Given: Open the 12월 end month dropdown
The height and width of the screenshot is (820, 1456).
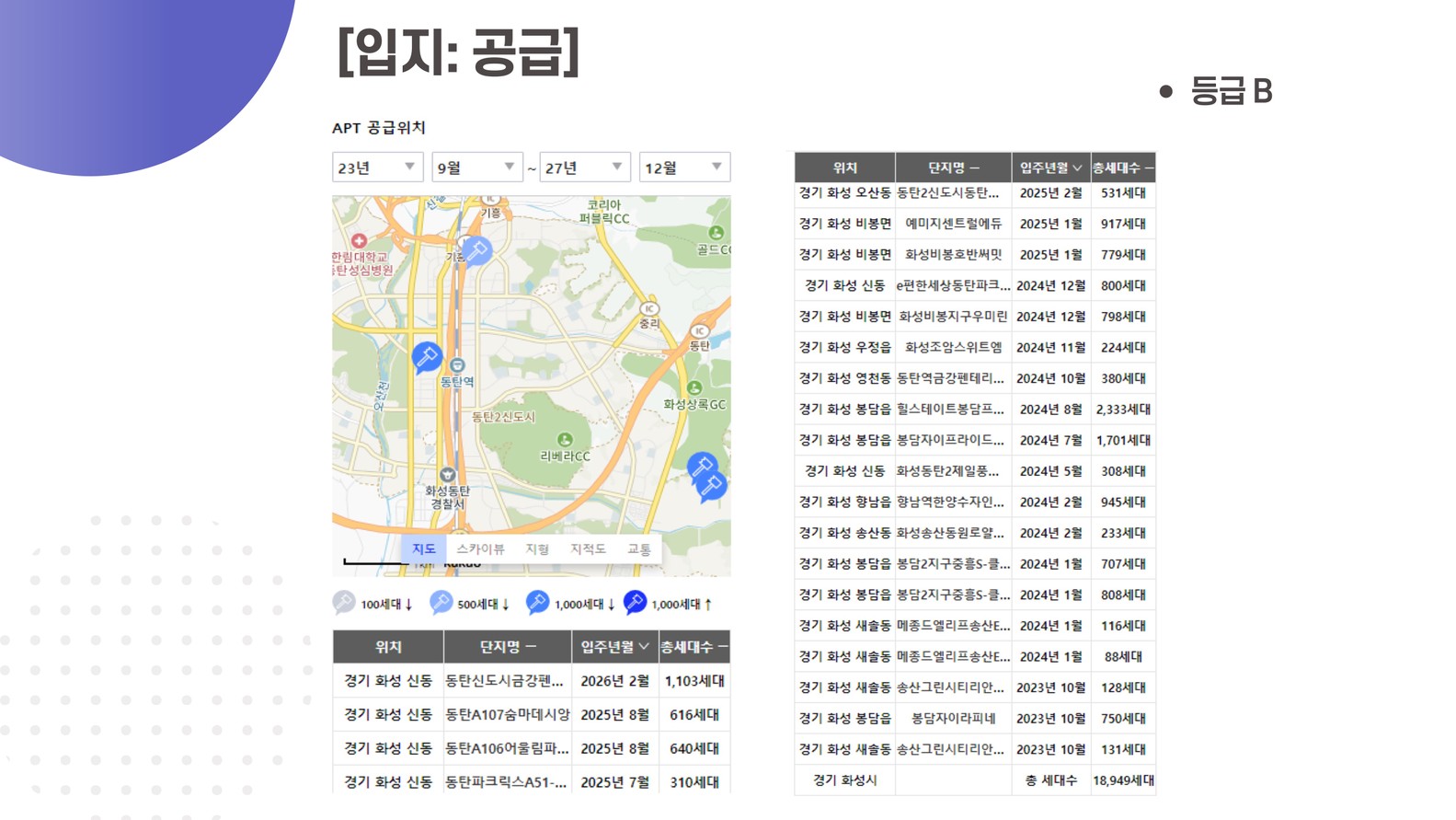Looking at the screenshot, I should click(684, 167).
